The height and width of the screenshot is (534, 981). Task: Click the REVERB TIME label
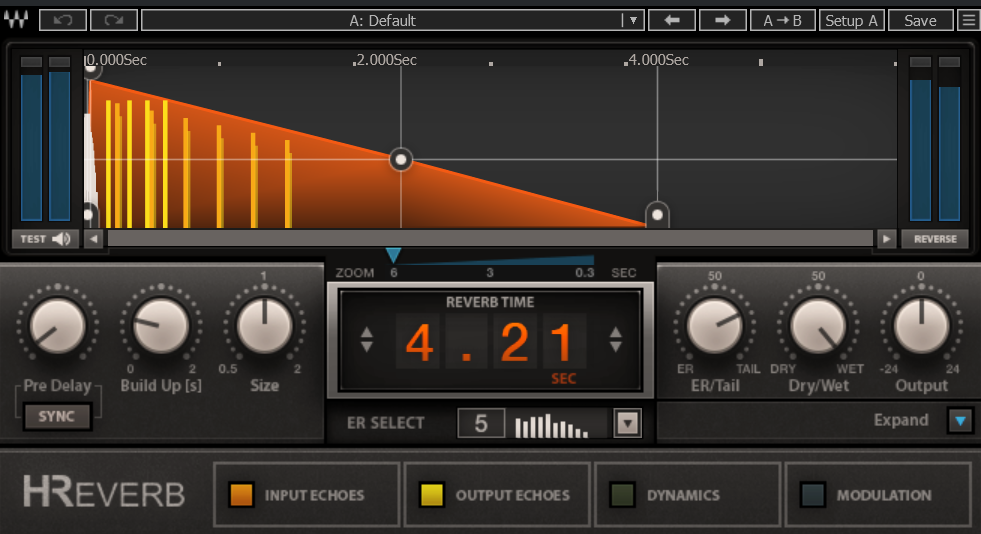coord(490,302)
